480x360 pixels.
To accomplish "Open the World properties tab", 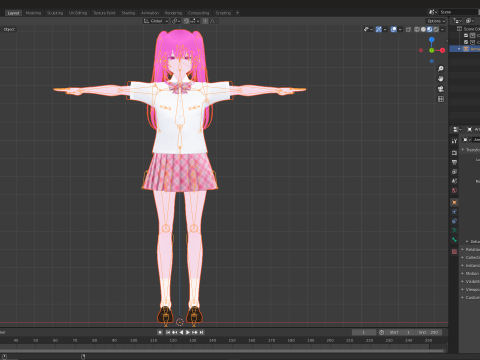I will (454, 191).
